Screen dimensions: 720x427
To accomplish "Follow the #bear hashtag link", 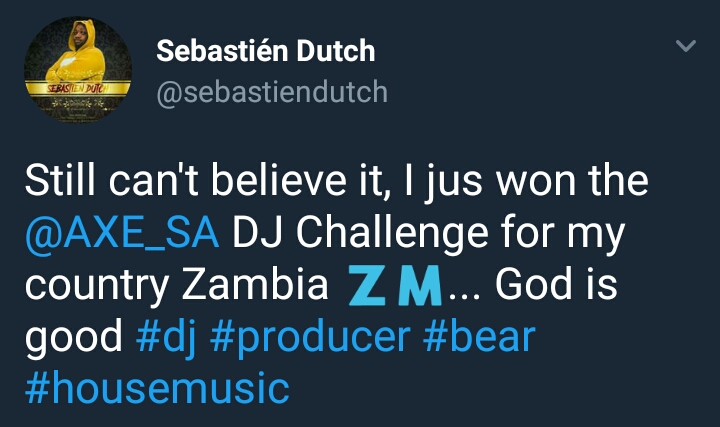I will click(479, 336).
